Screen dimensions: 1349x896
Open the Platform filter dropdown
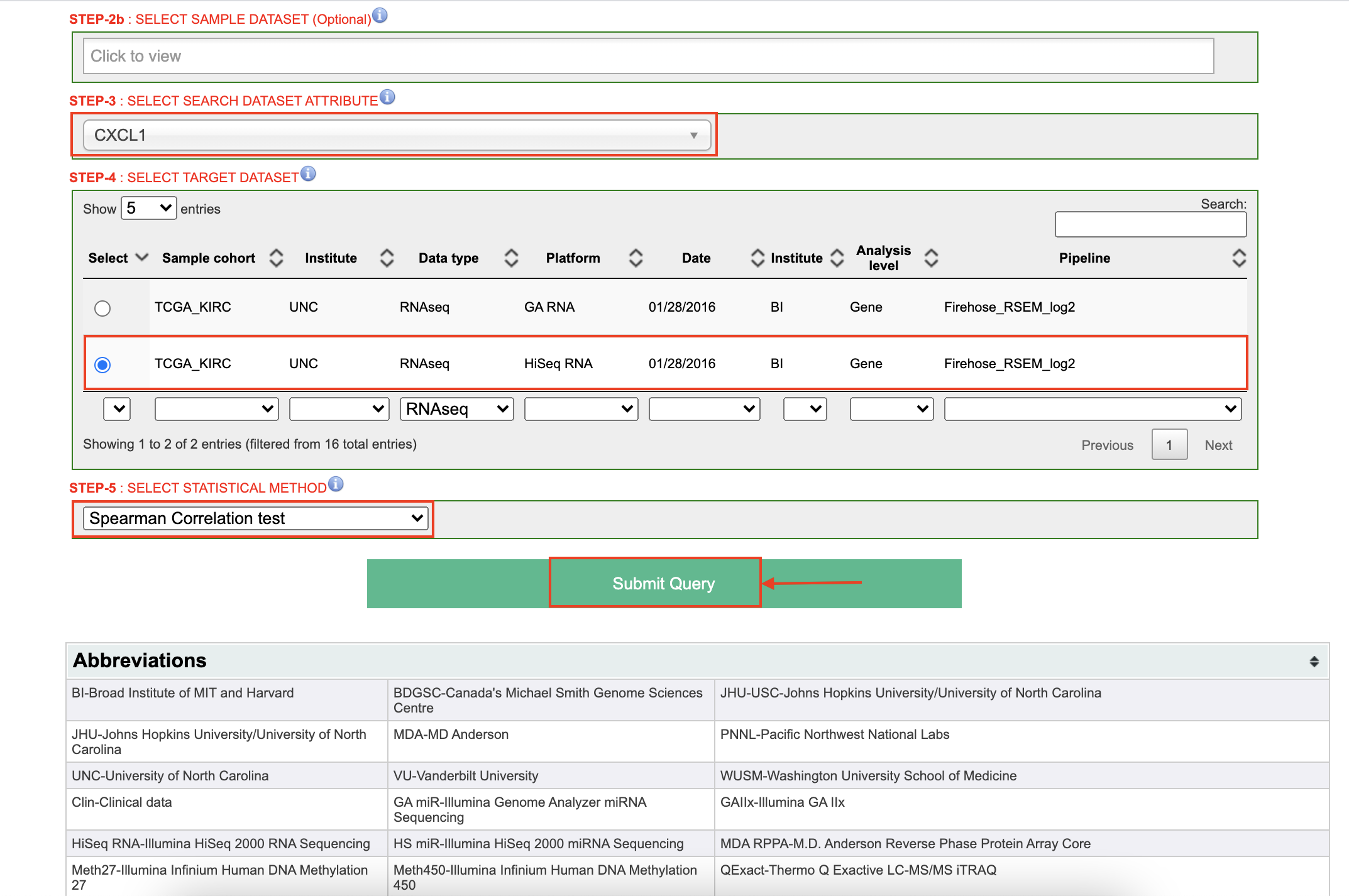(x=581, y=409)
